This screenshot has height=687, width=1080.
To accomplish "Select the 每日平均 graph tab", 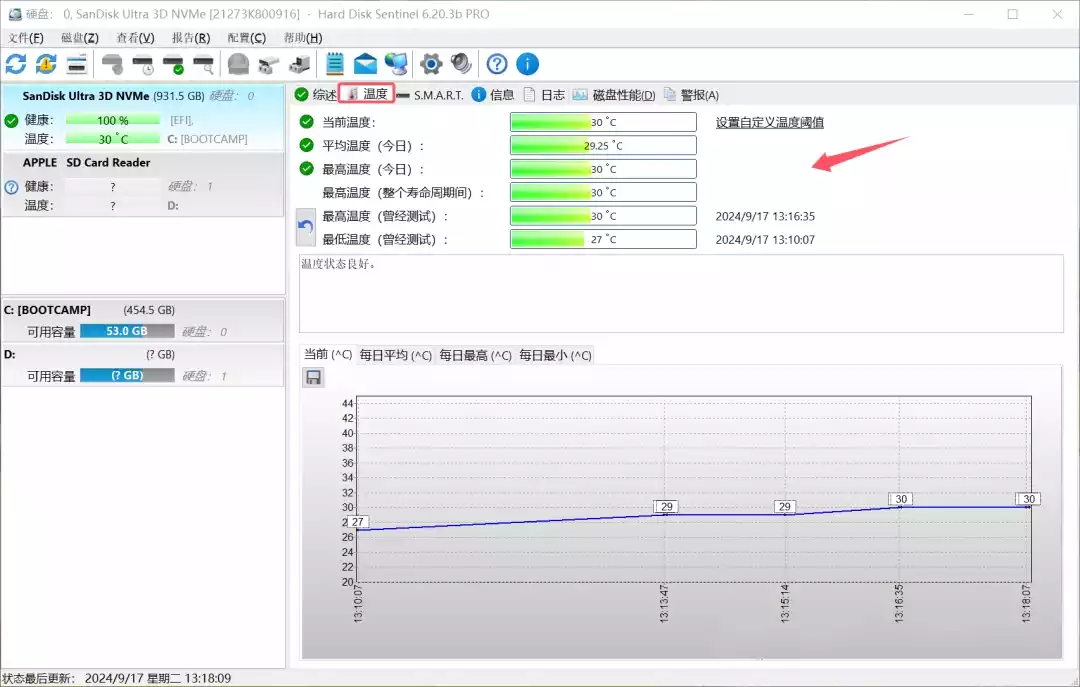I will tap(395, 355).
